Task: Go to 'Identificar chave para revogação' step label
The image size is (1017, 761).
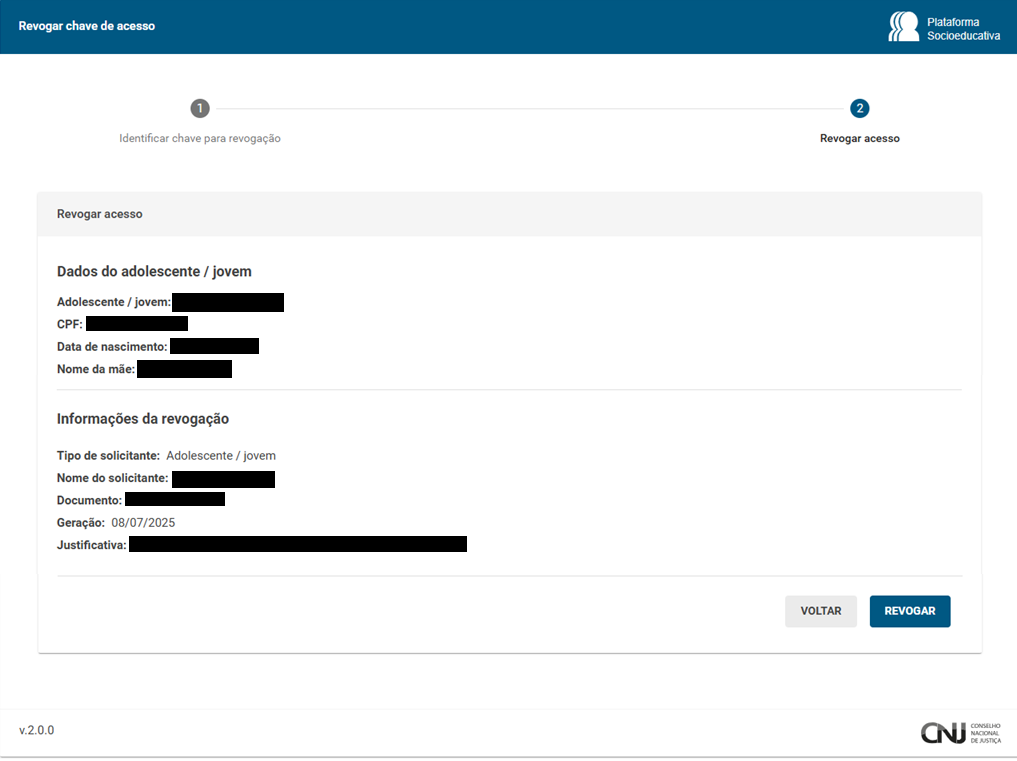Action: (x=200, y=138)
